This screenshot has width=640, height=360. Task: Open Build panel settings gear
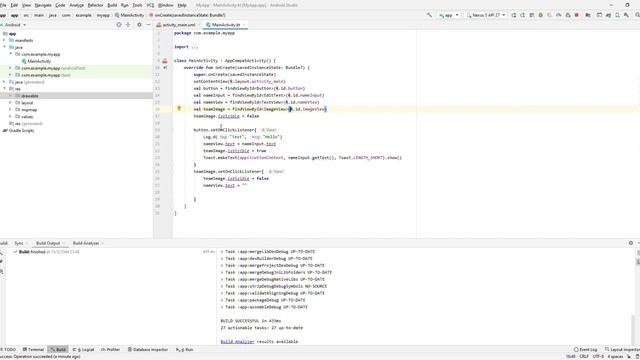point(631,243)
